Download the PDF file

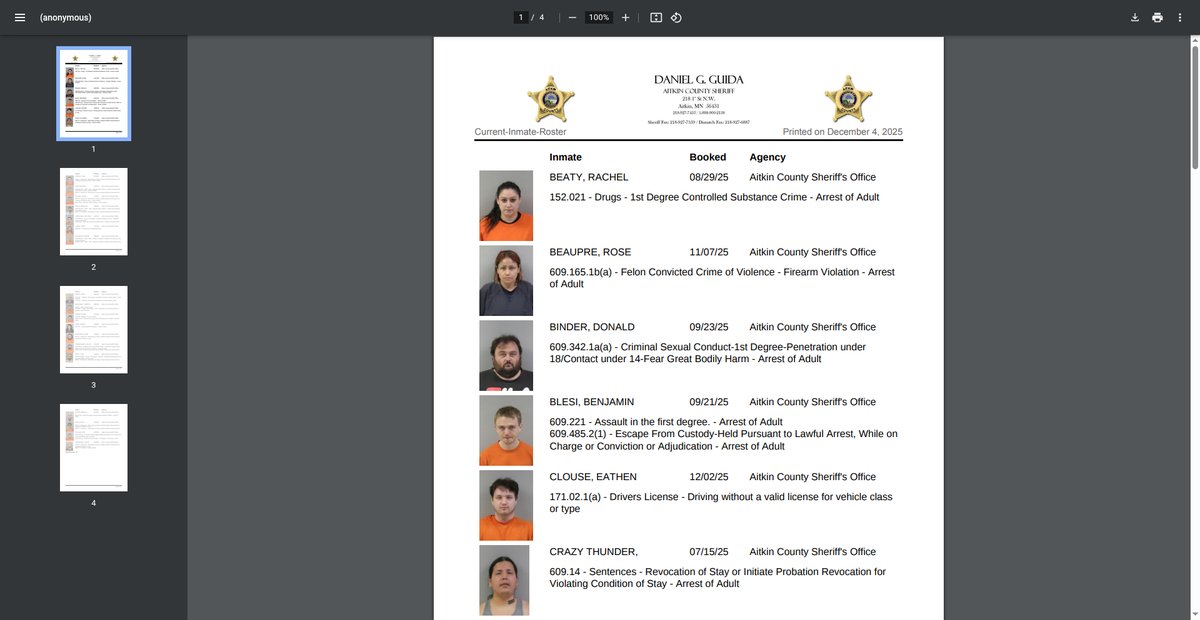pyautogui.click(x=1135, y=18)
